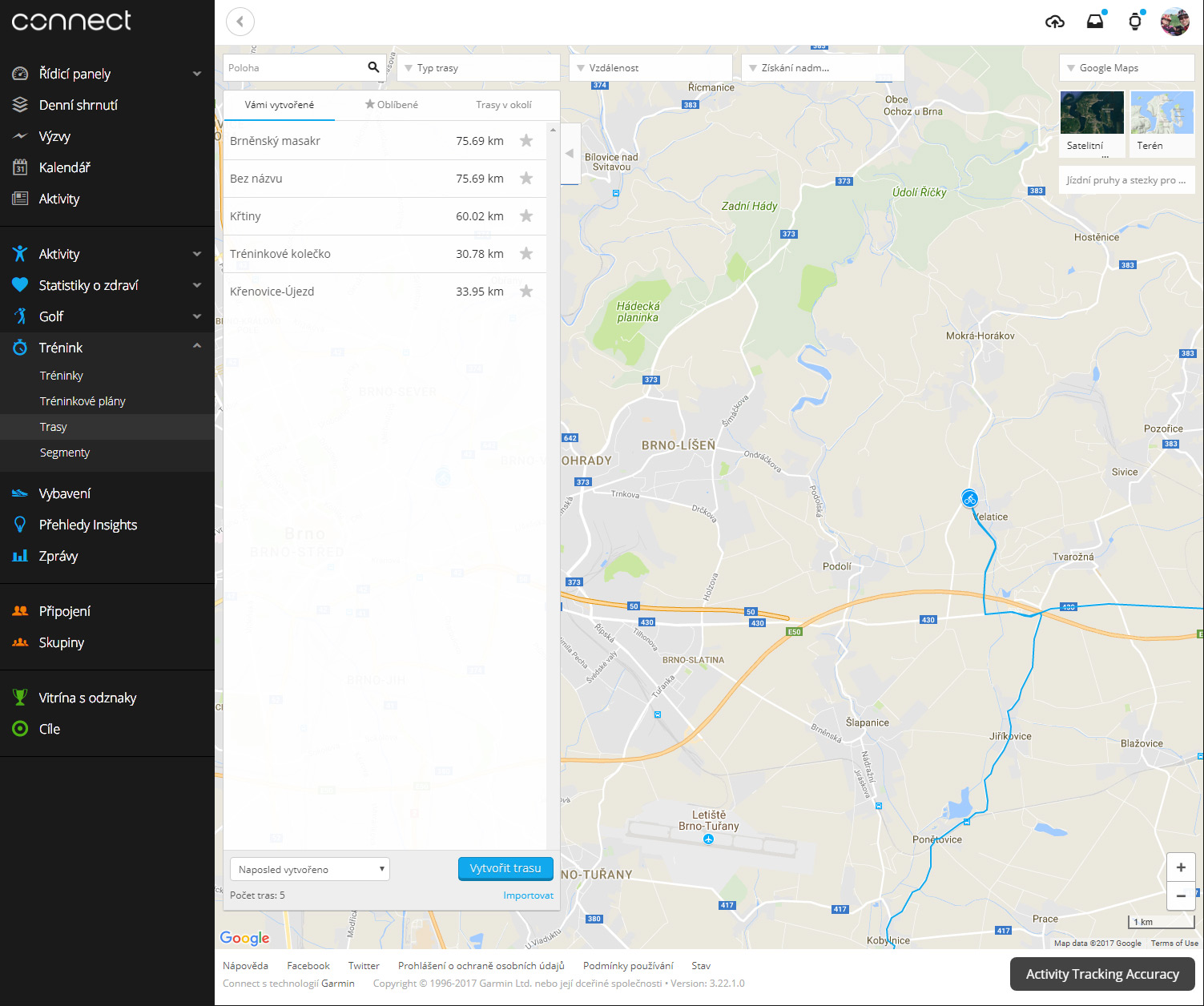
Task: Click the search magnifier in Poloha field
Action: [373, 67]
